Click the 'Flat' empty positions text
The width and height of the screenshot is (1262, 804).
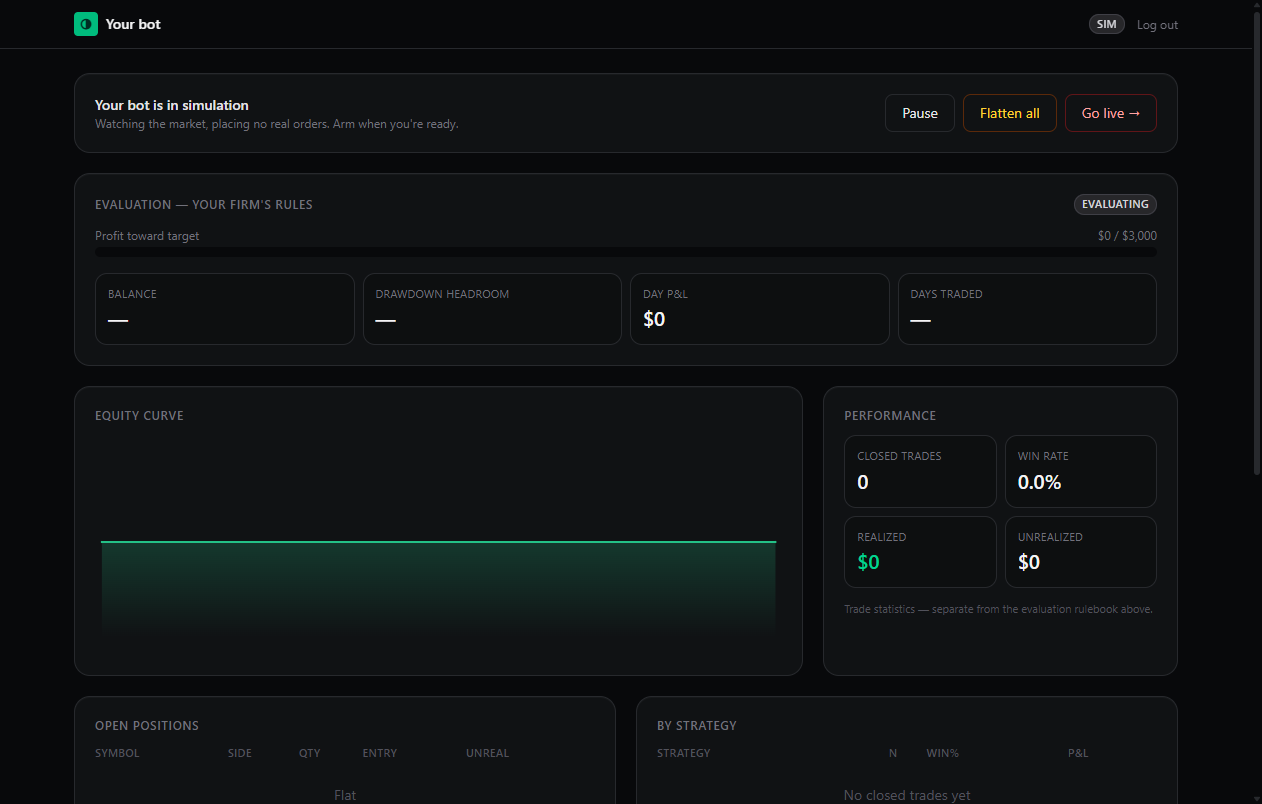[345, 795]
